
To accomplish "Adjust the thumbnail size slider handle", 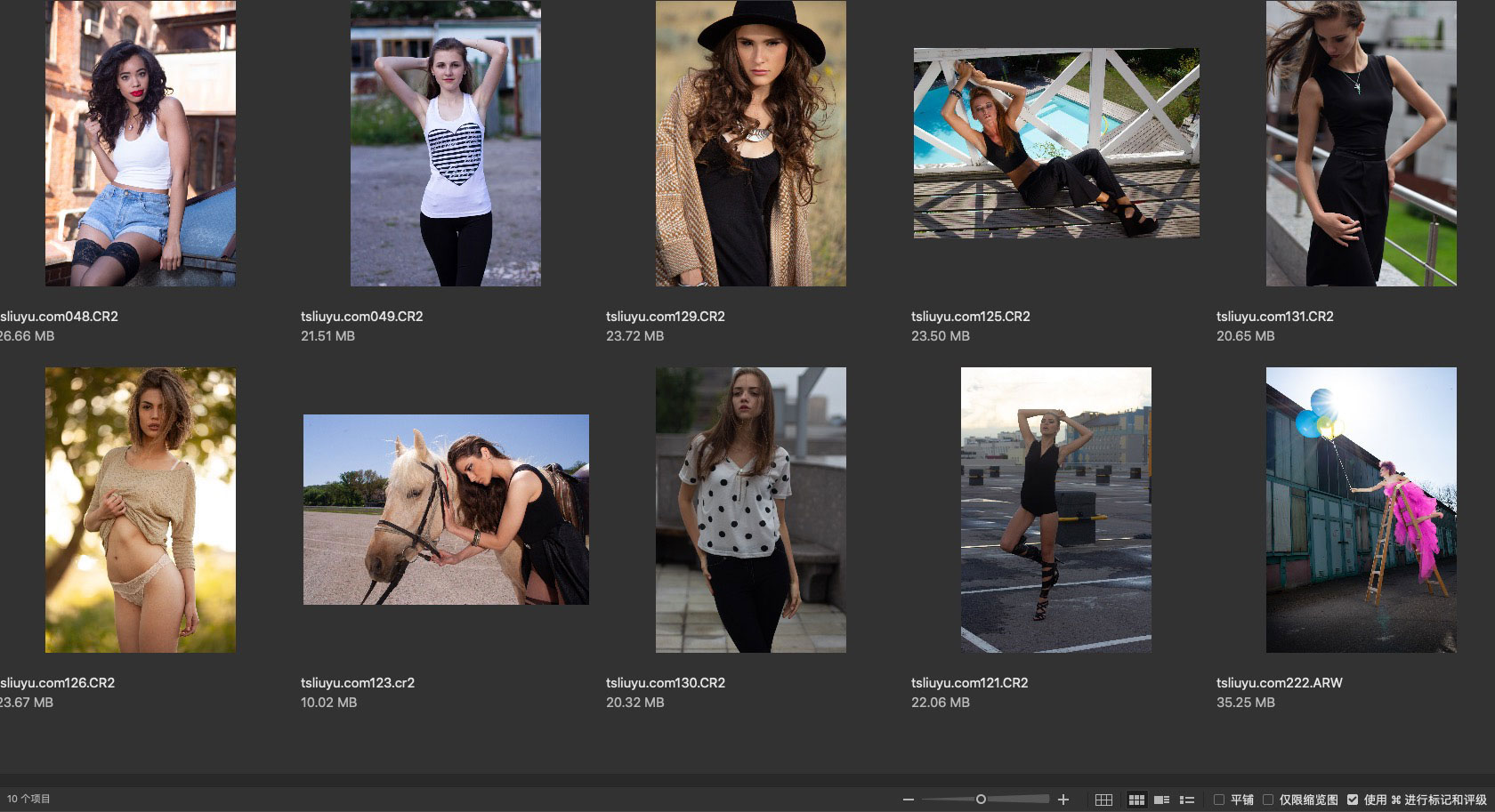I will point(981,800).
